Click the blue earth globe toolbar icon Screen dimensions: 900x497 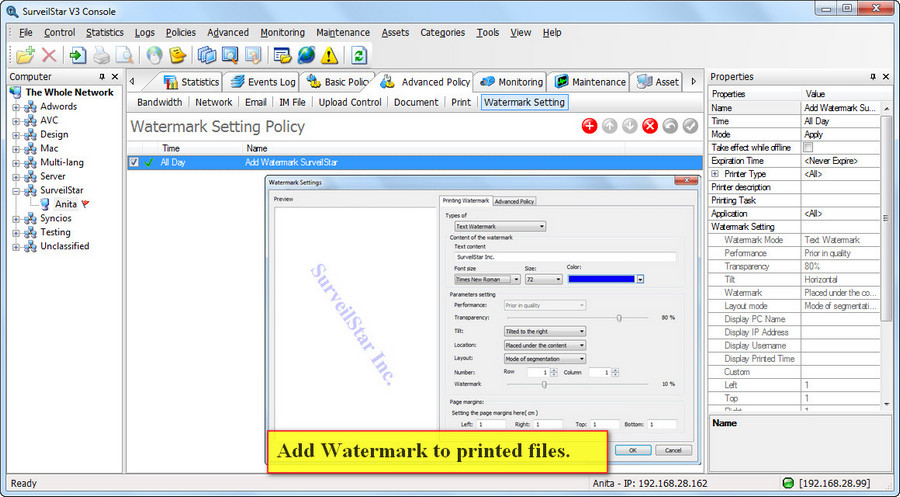pyautogui.click(x=306, y=55)
